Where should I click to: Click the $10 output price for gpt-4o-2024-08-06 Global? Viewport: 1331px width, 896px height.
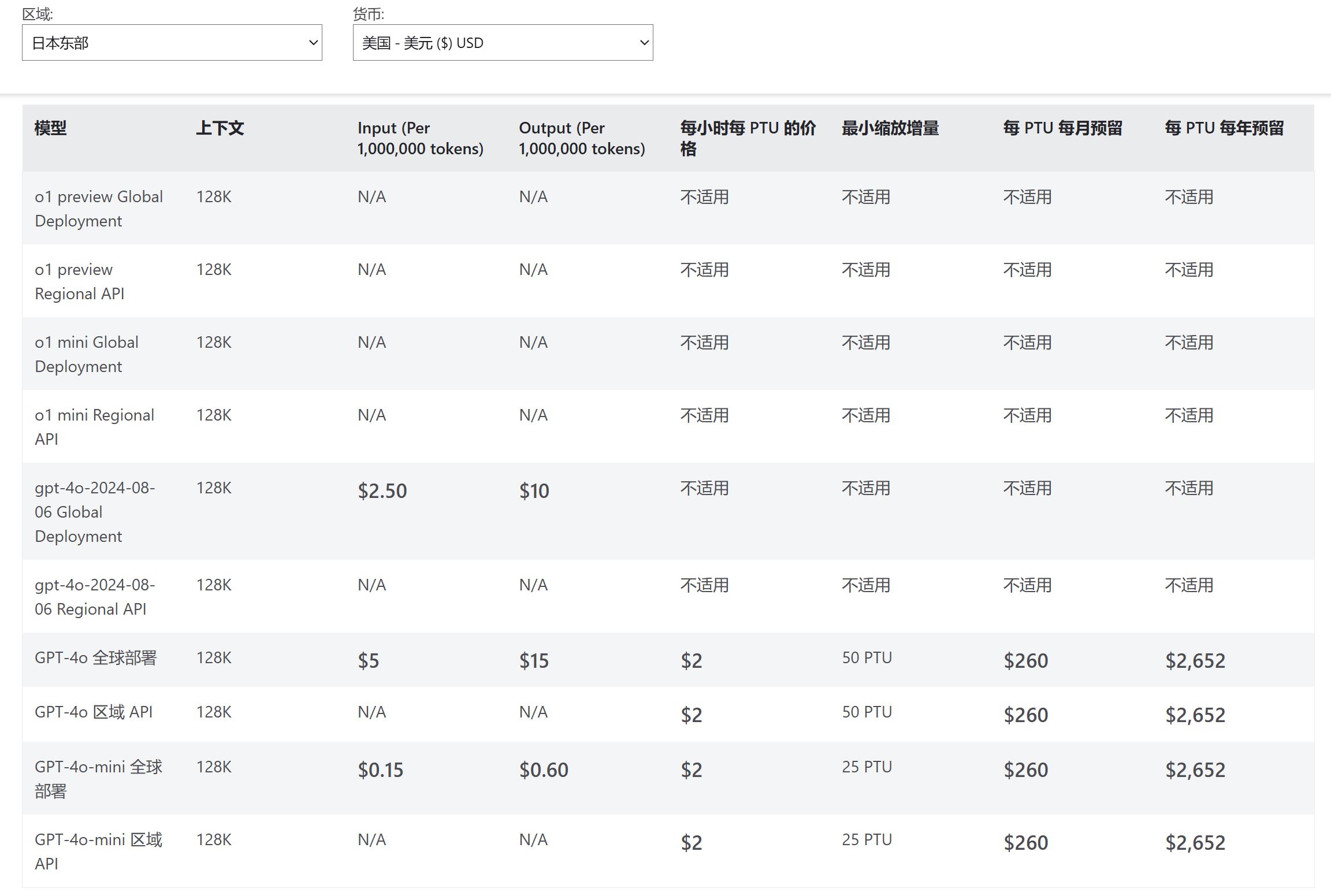coord(534,491)
